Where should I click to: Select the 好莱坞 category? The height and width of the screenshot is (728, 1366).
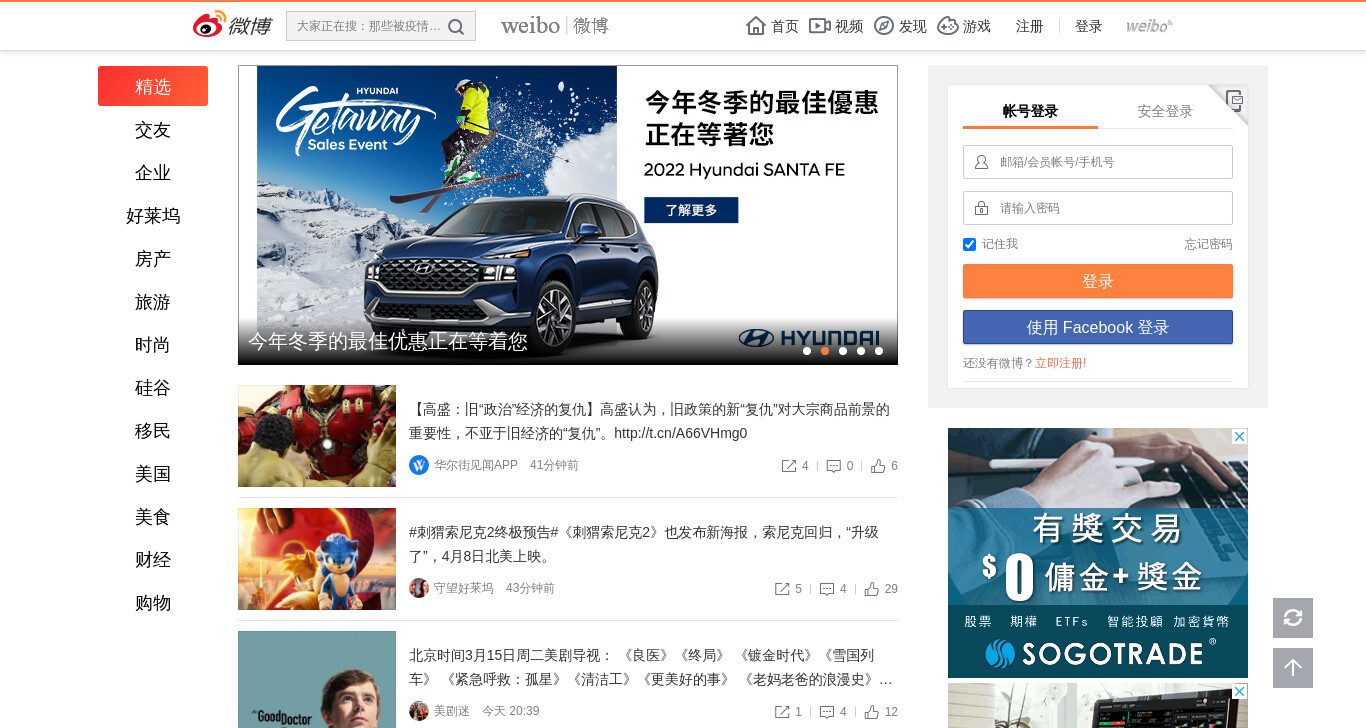coord(153,216)
